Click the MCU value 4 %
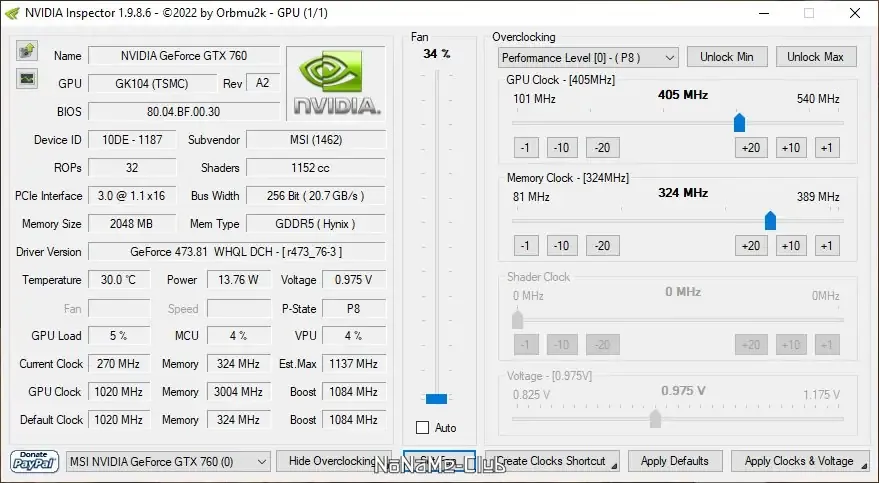879x483 pixels. [239, 336]
